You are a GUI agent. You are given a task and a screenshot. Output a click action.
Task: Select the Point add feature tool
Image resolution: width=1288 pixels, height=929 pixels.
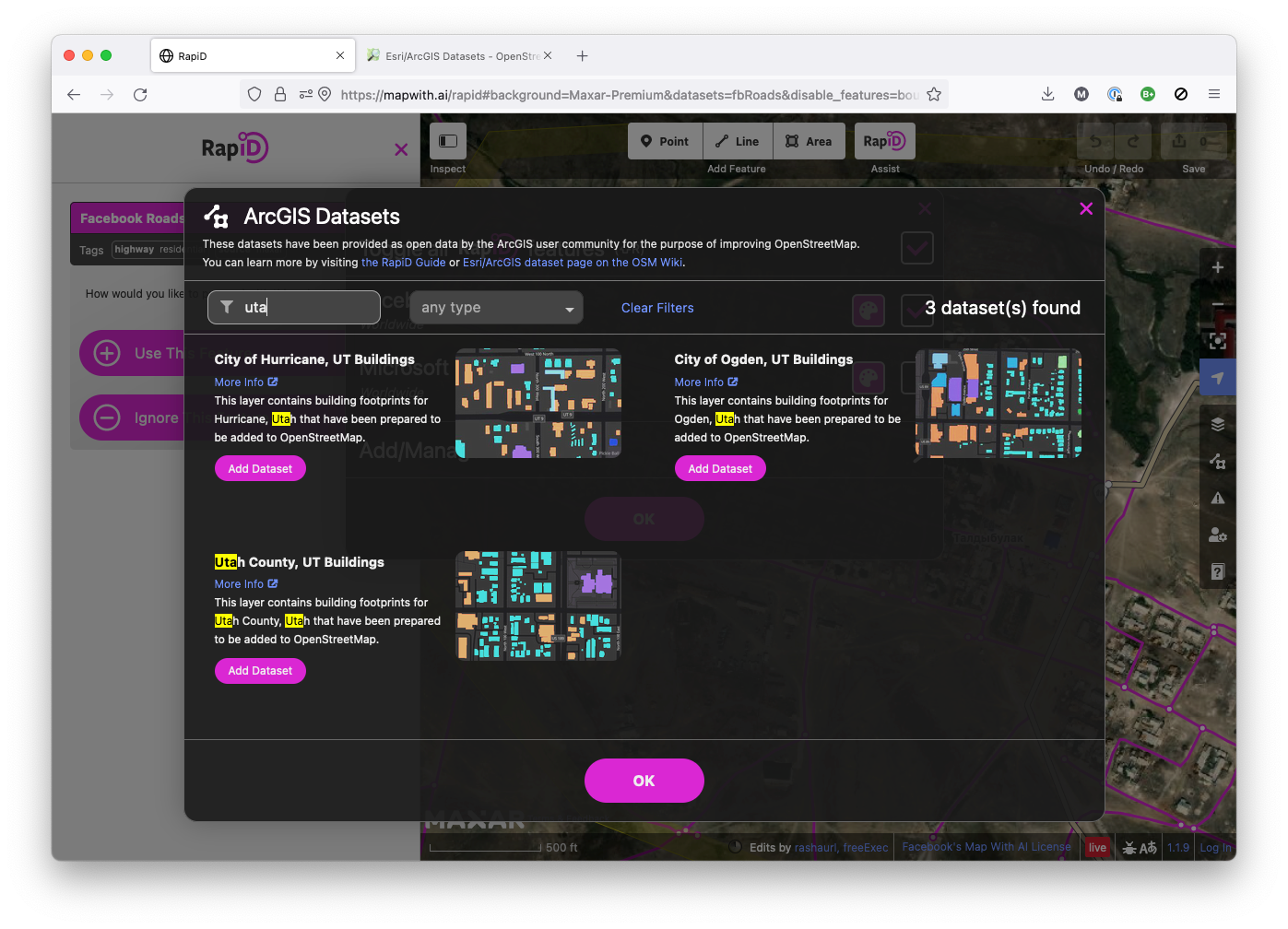click(665, 141)
